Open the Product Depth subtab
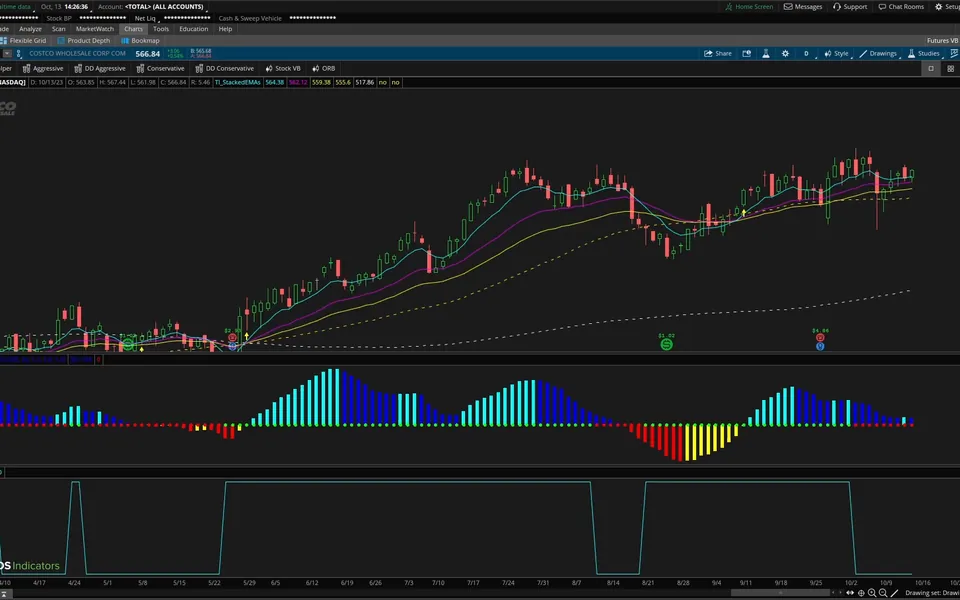960x600 pixels. click(84, 40)
